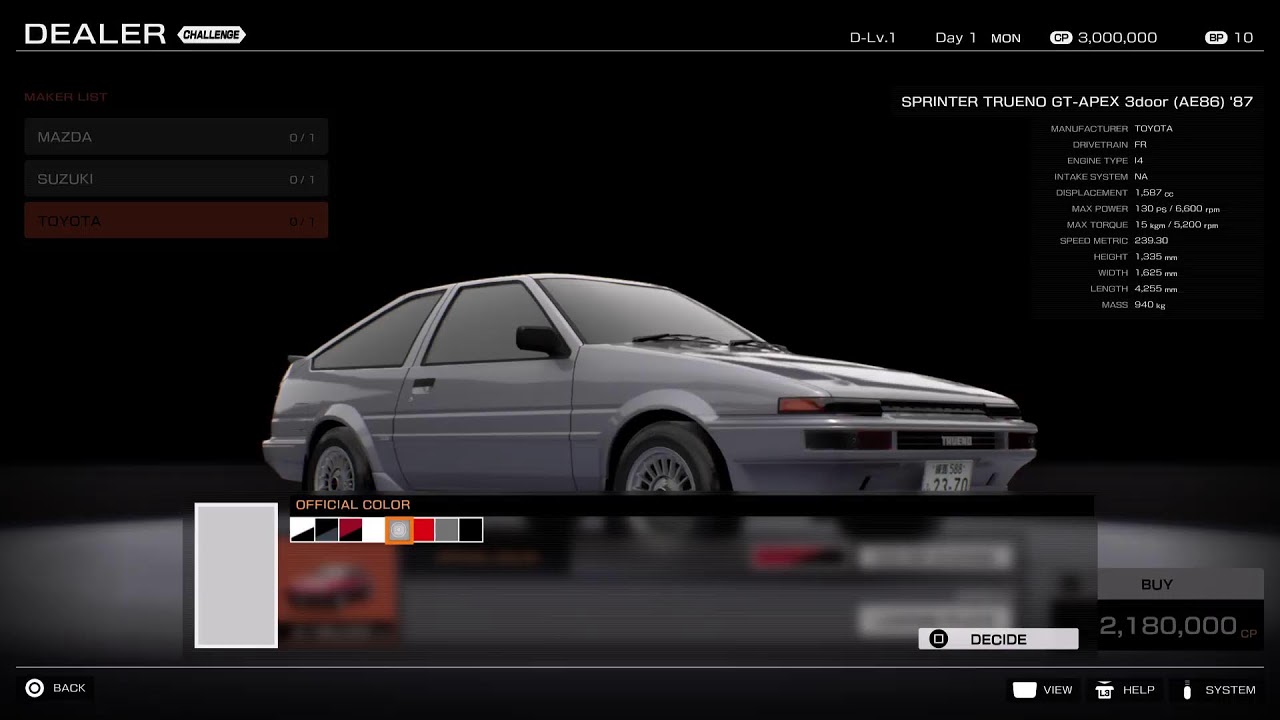
Task: Click the CP credits icon
Action: pos(1061,38)
